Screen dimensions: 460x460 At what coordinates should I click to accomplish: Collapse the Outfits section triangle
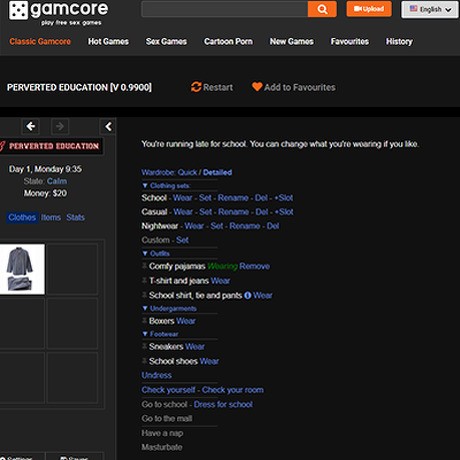click(x=145, y=253)
